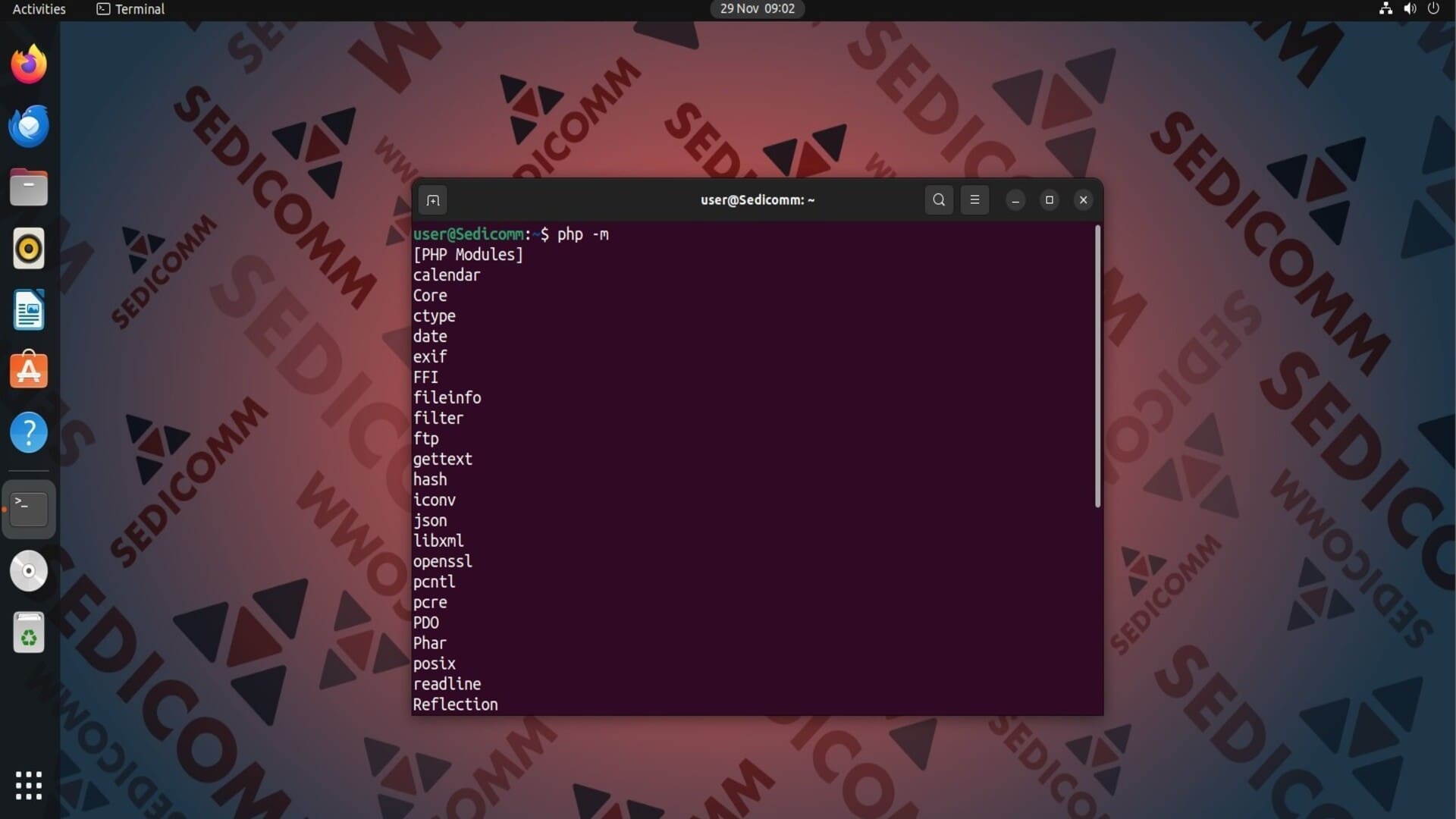Click the 'pcntl' module line
The height and width of the screenshot is (819, 1456).
point(434,582)
